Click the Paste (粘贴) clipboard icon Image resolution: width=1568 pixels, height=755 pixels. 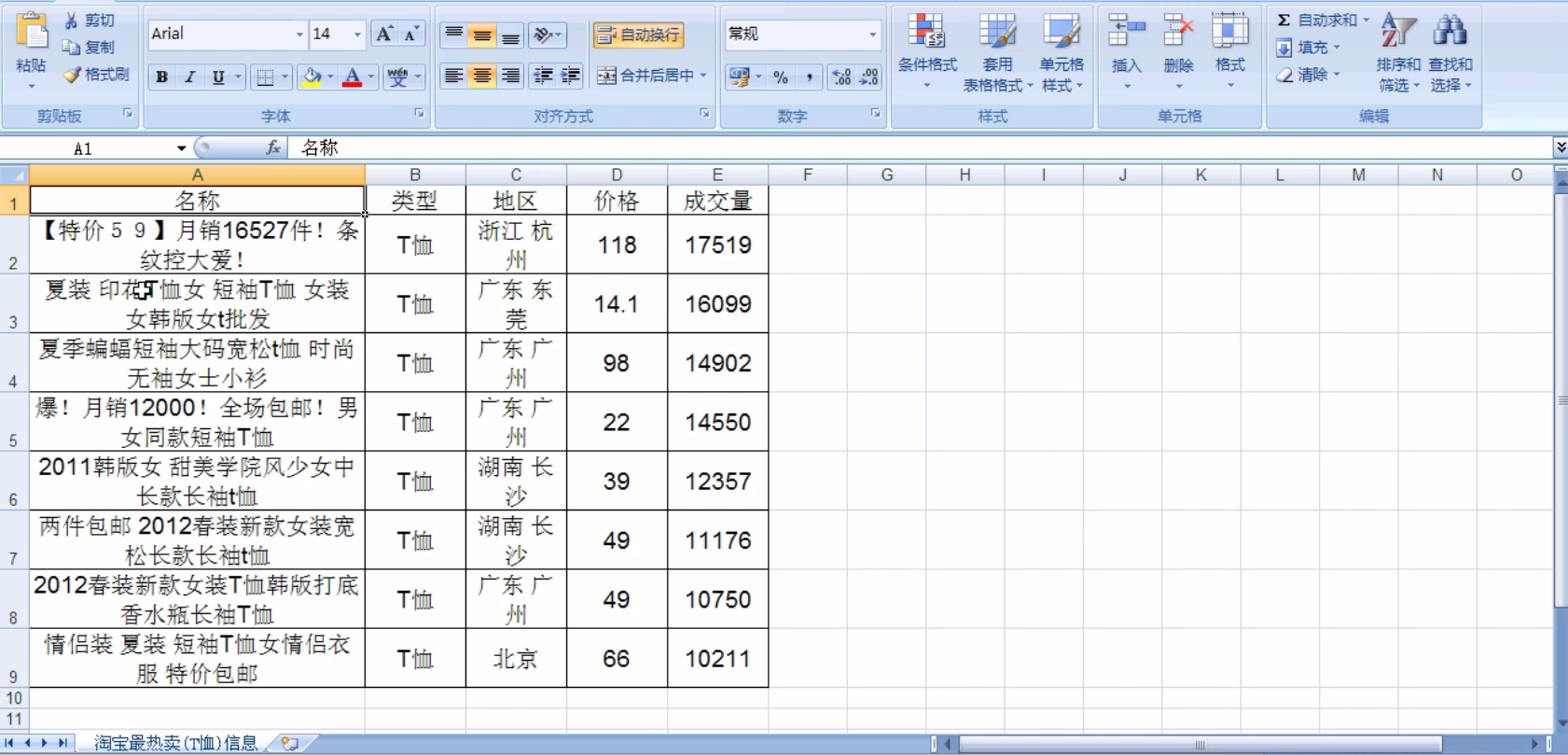pyautogui.click(x=32, y=31)
